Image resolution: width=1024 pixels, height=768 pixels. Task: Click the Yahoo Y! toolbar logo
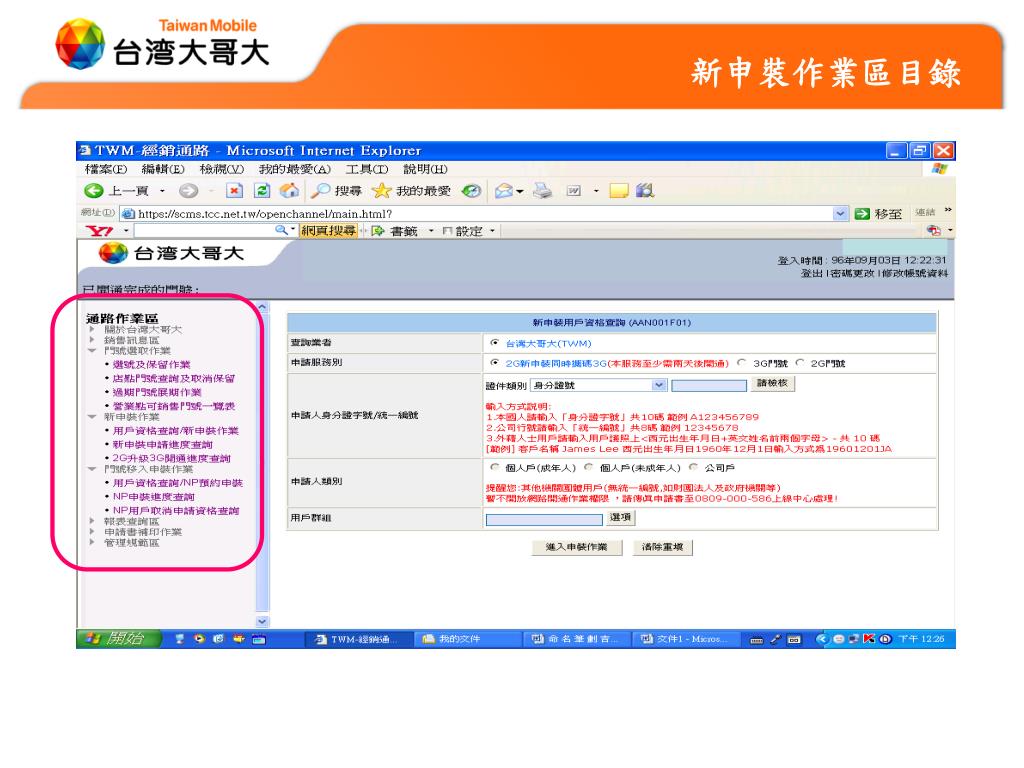pyautogui.click(x=99, y=231)
